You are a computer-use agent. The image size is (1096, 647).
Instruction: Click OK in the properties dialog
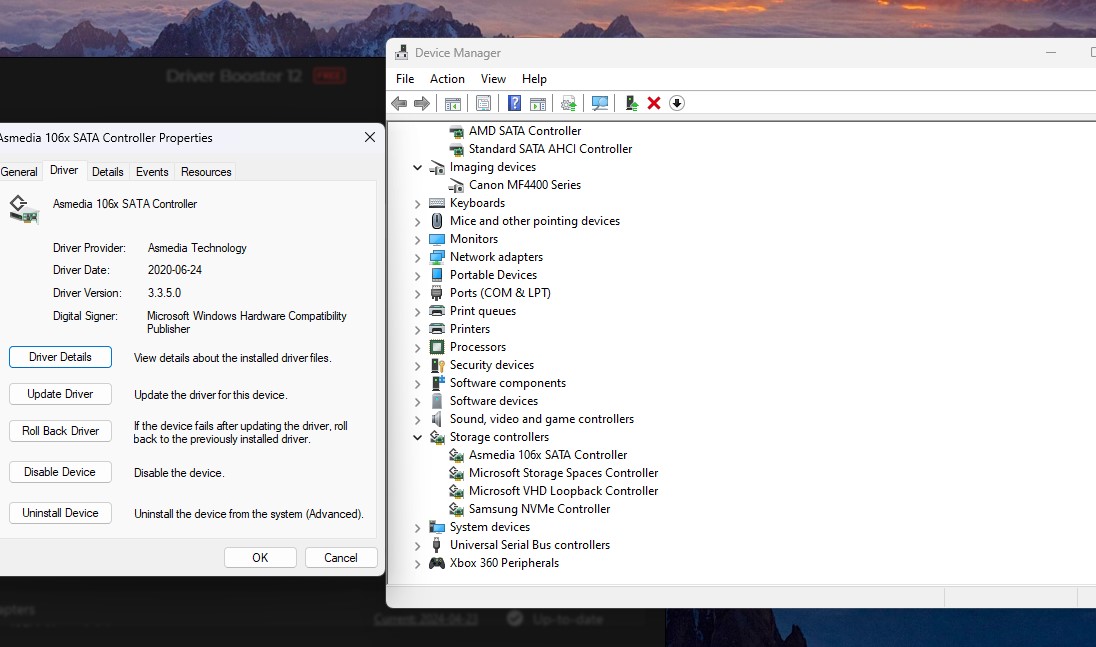tap(260, 558)
